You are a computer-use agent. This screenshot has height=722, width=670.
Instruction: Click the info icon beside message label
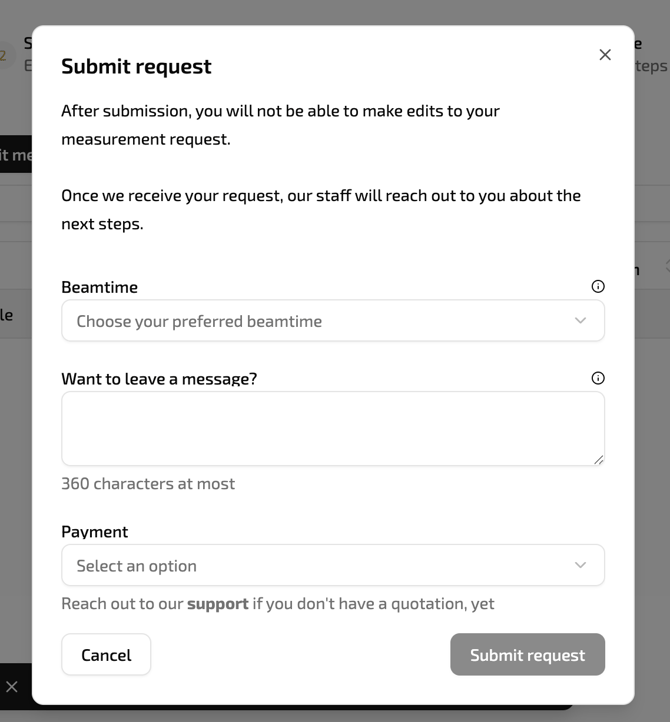click(x=598, y=378)
